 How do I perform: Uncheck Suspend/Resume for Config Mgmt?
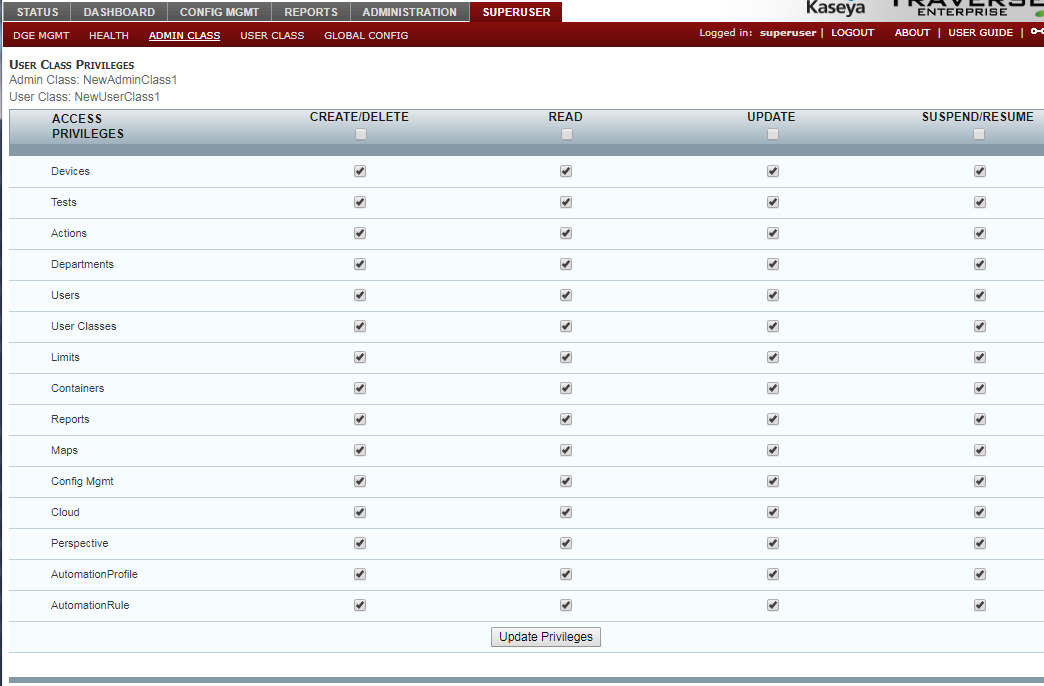coord(980,481)
